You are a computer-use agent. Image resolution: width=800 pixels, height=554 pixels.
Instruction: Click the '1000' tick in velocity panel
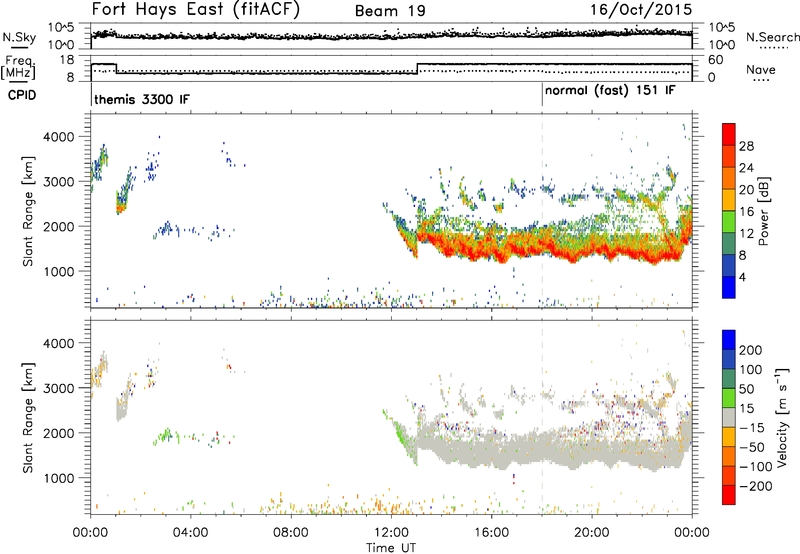[59, 478]
